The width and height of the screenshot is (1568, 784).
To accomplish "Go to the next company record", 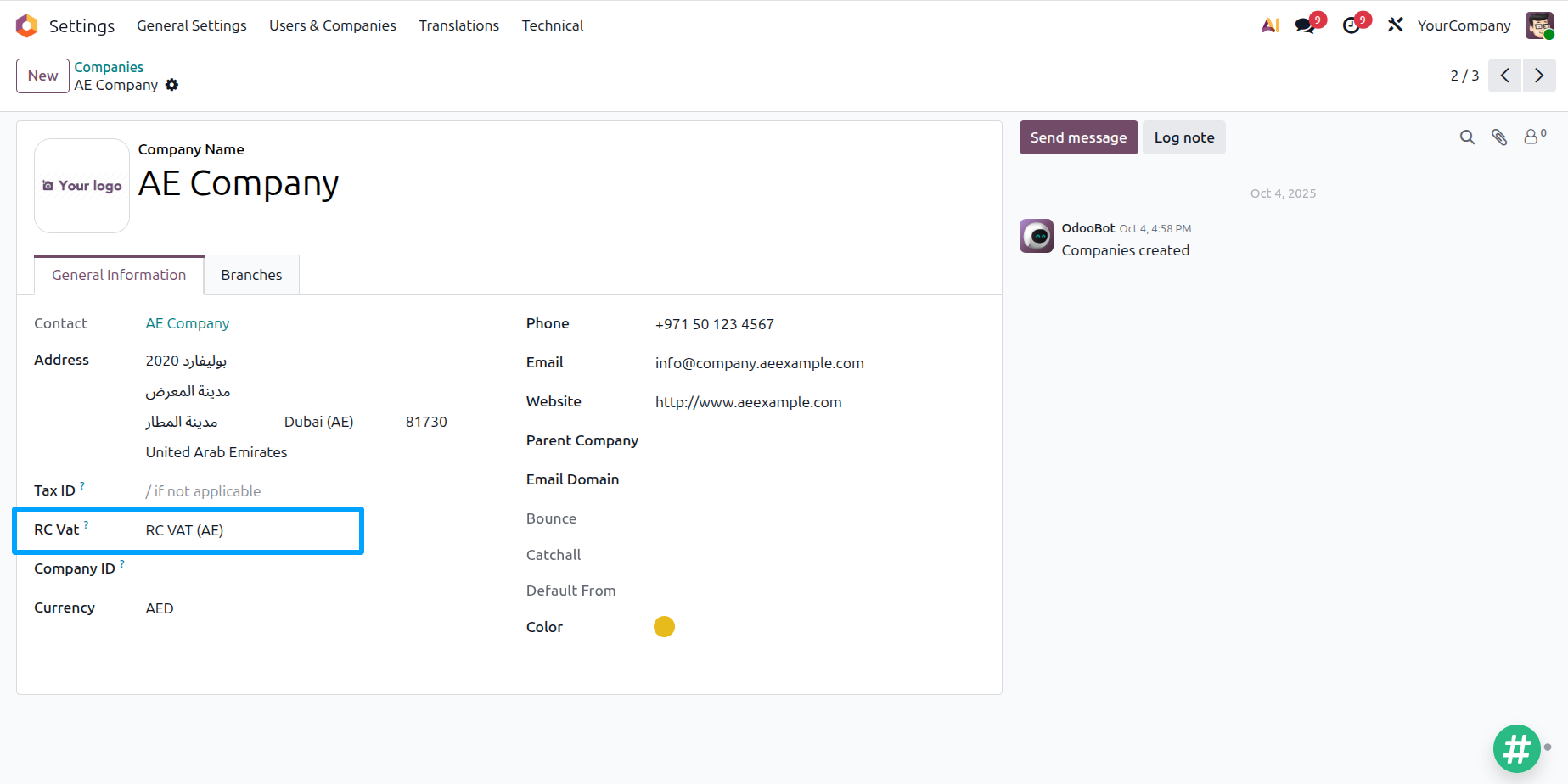I will pos(1539,76).
